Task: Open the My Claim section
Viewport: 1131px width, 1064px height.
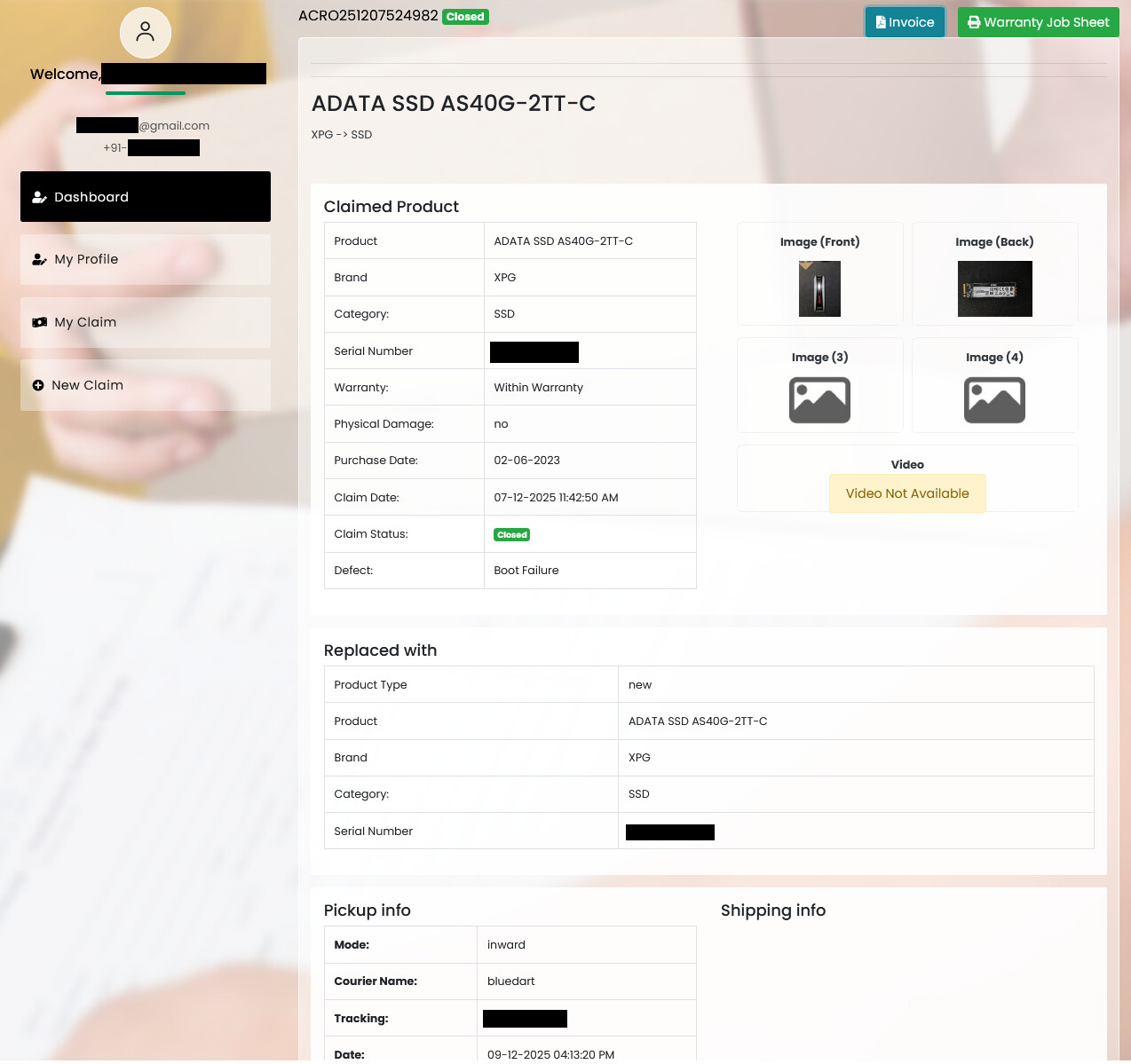Action: 146,323
